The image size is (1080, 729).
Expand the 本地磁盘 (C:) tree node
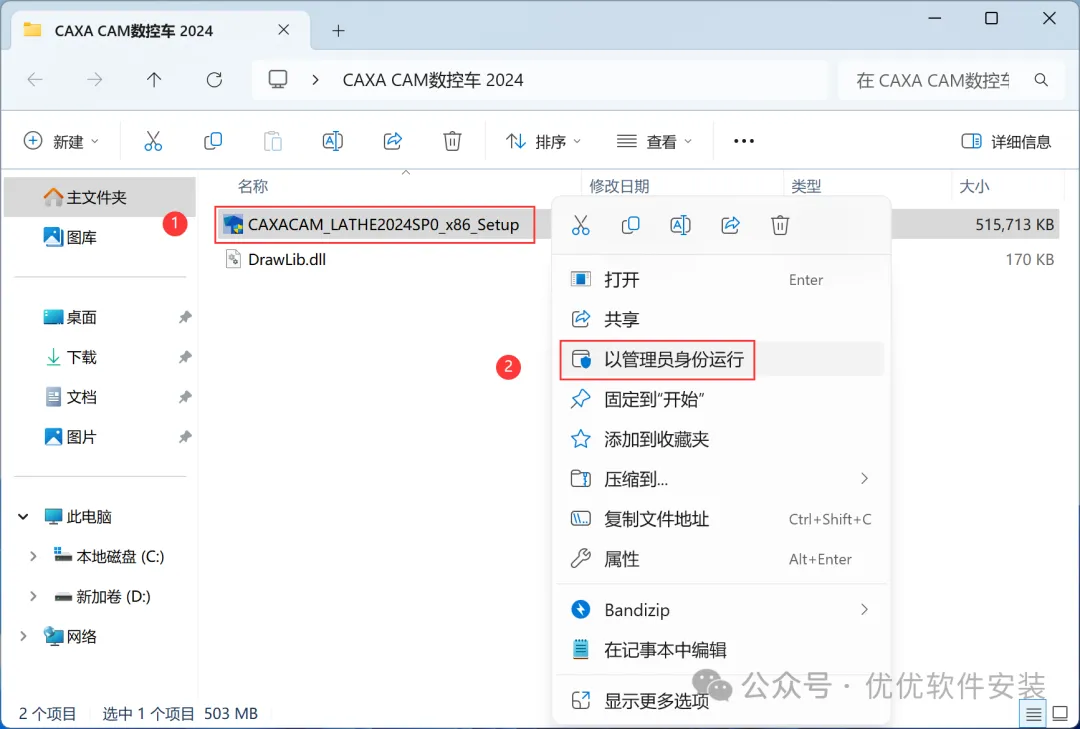pos(32,557)
